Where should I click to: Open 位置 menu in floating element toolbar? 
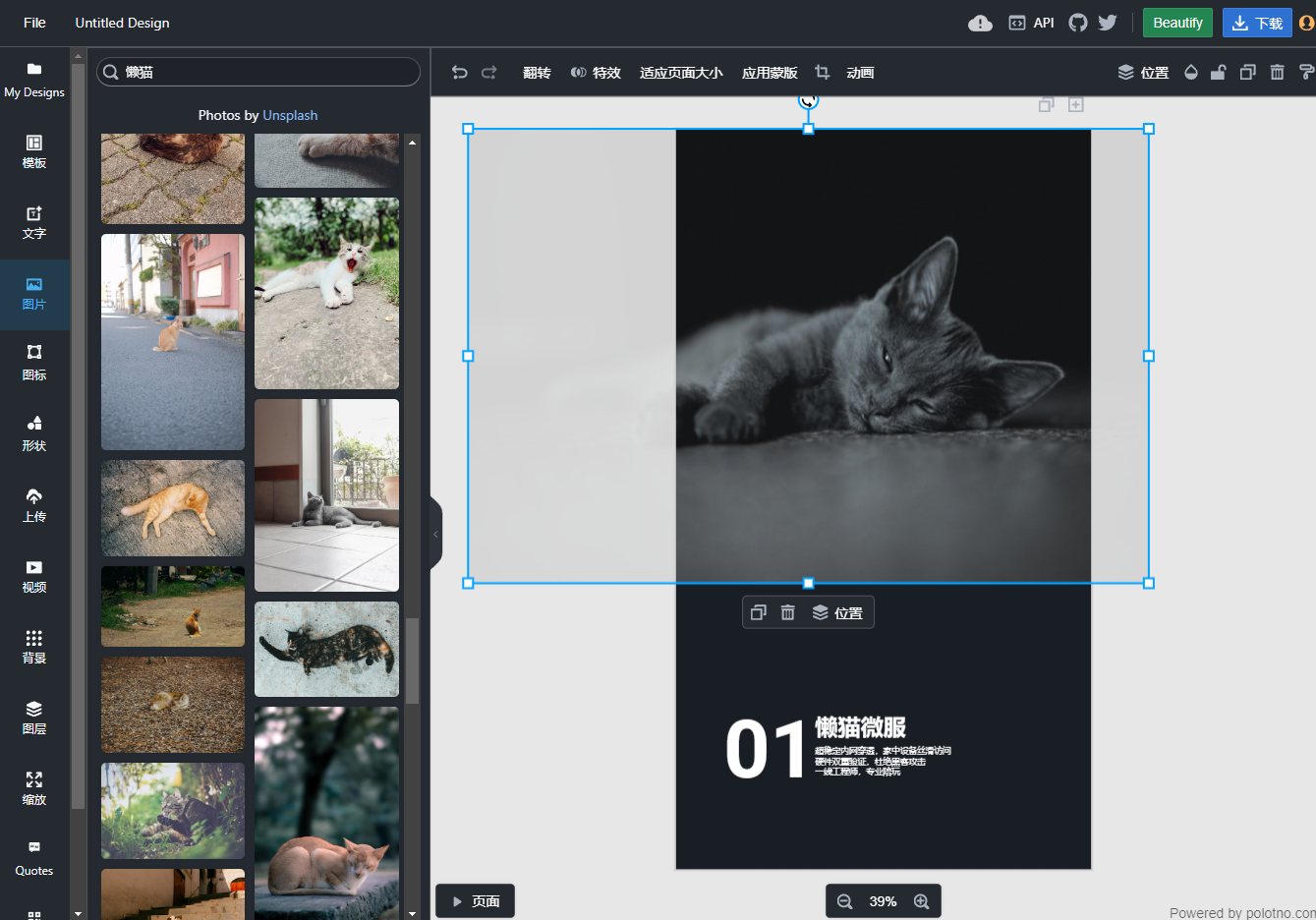click(x=837, y=612)
